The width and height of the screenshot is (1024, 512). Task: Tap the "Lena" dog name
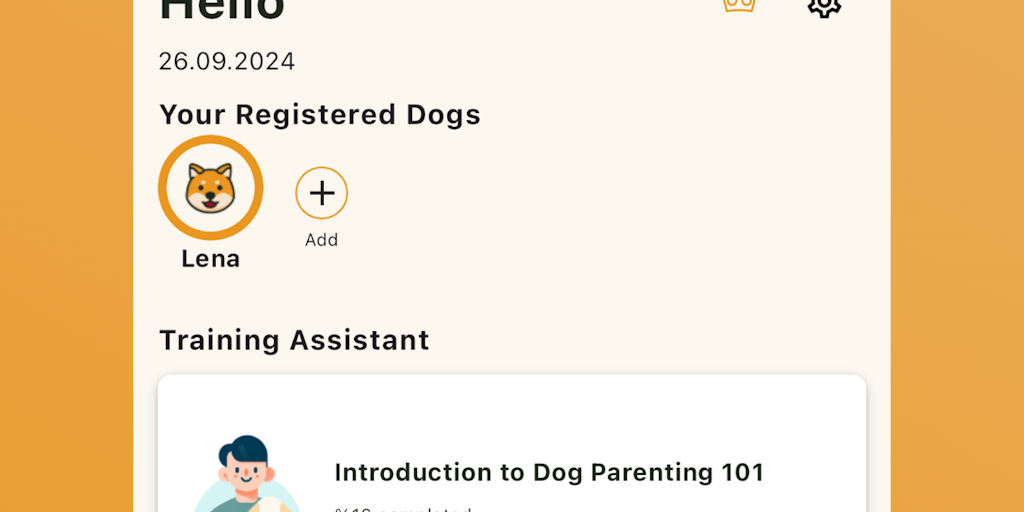click(210, 259)
